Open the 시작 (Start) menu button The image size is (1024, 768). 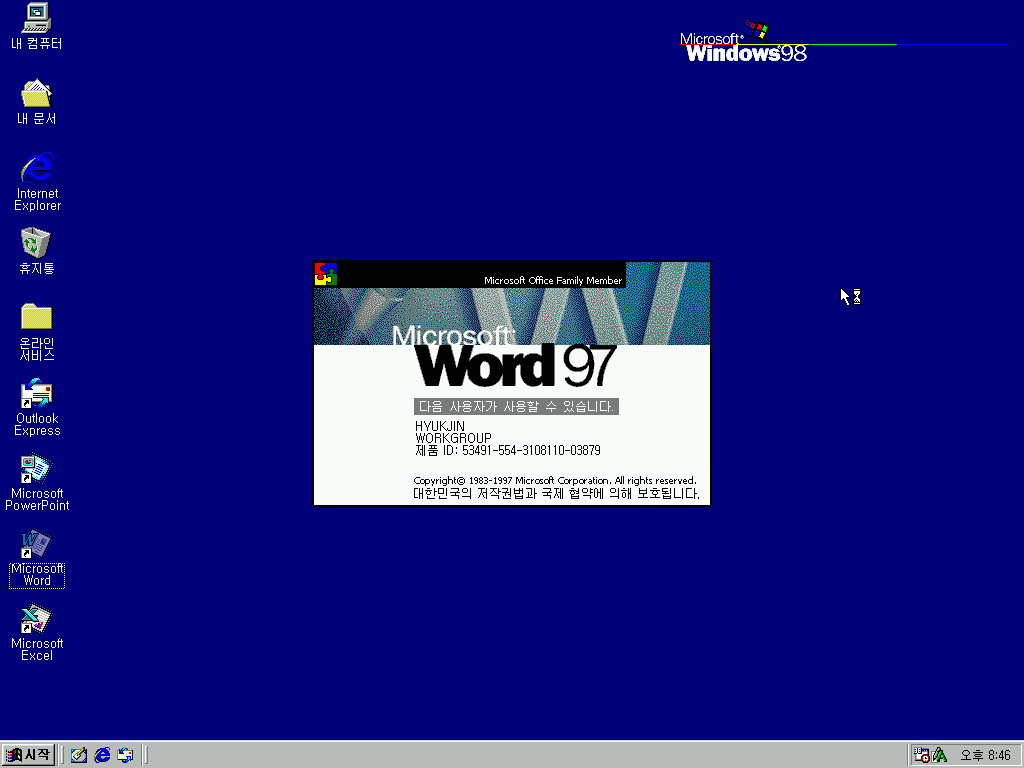(27, 755)
